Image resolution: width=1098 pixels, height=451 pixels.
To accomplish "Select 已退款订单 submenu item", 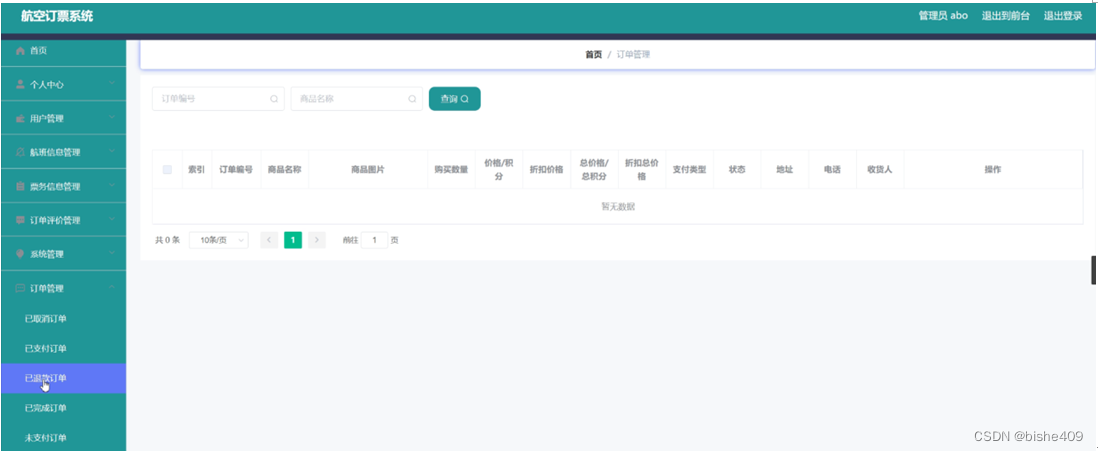I will click(63, 378).
